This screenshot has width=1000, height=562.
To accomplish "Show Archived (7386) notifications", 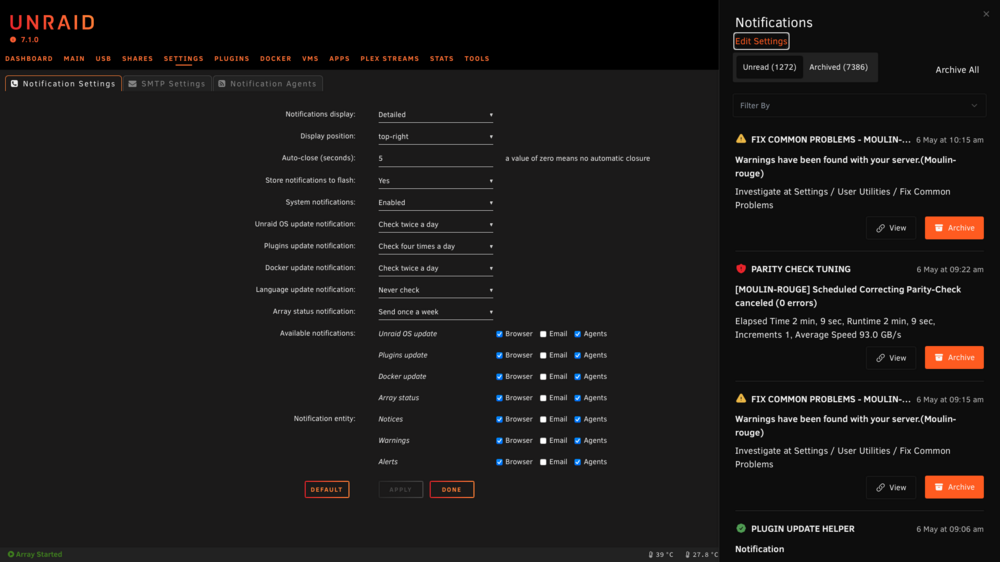I will pyautogui.click(x=838, y=67).
